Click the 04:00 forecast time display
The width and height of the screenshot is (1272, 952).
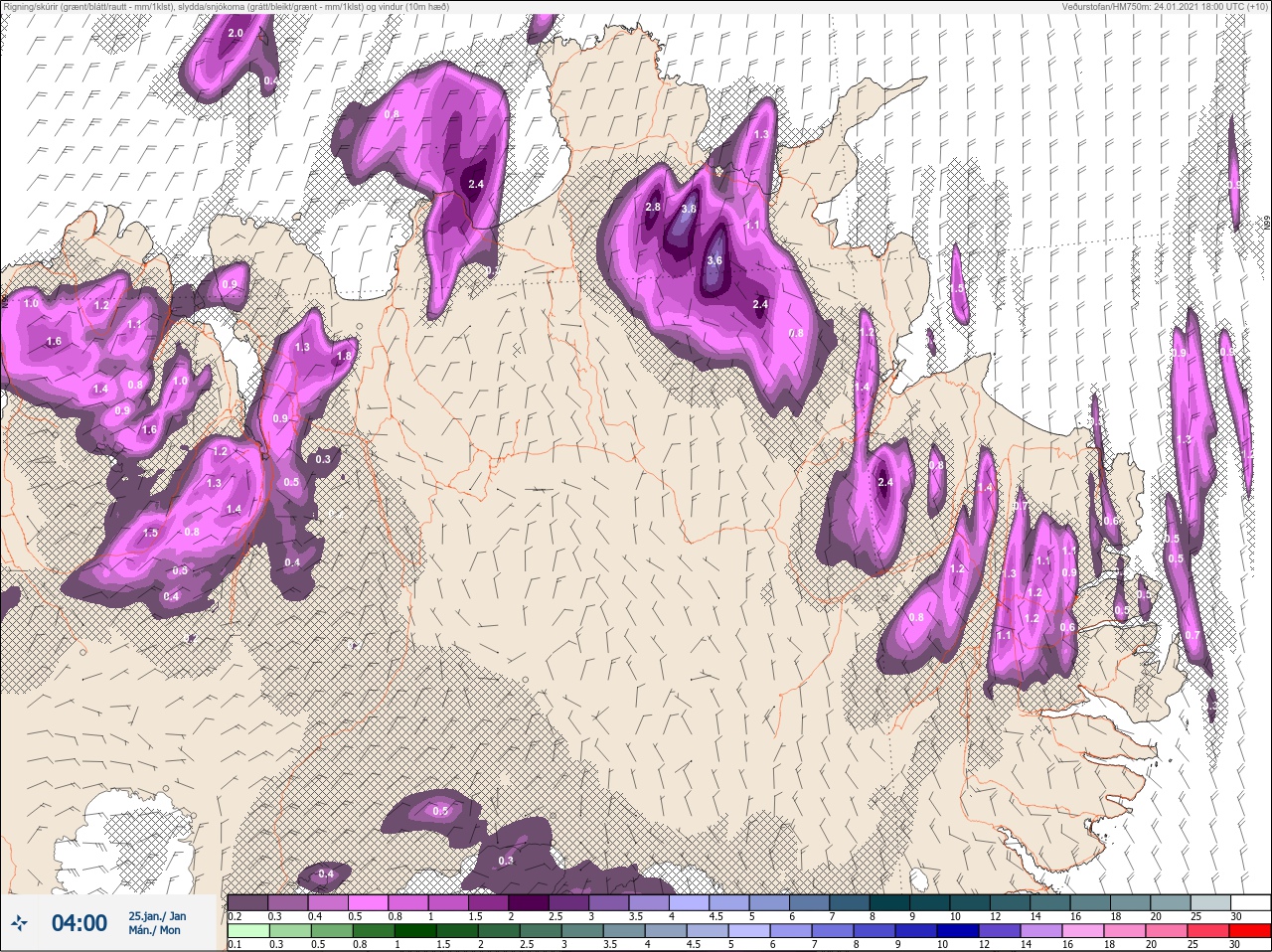79,923
